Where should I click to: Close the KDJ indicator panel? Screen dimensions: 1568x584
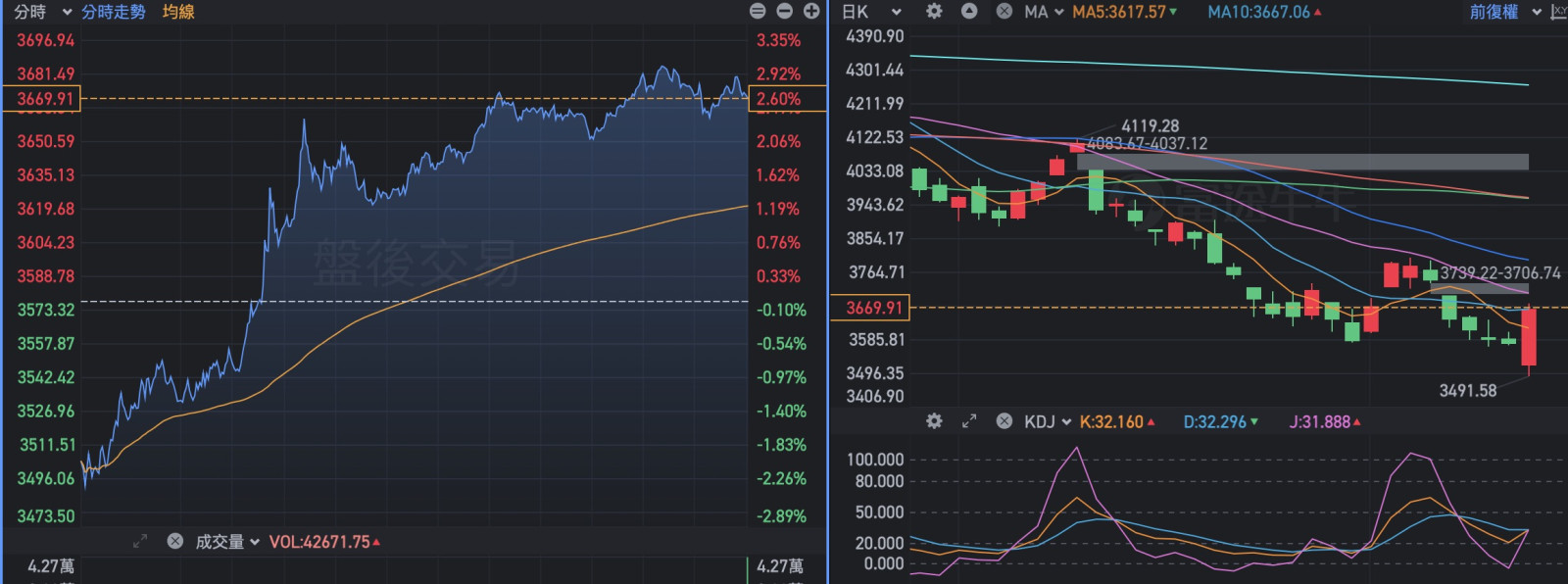pyautogui.click(x=1004, y=421)
